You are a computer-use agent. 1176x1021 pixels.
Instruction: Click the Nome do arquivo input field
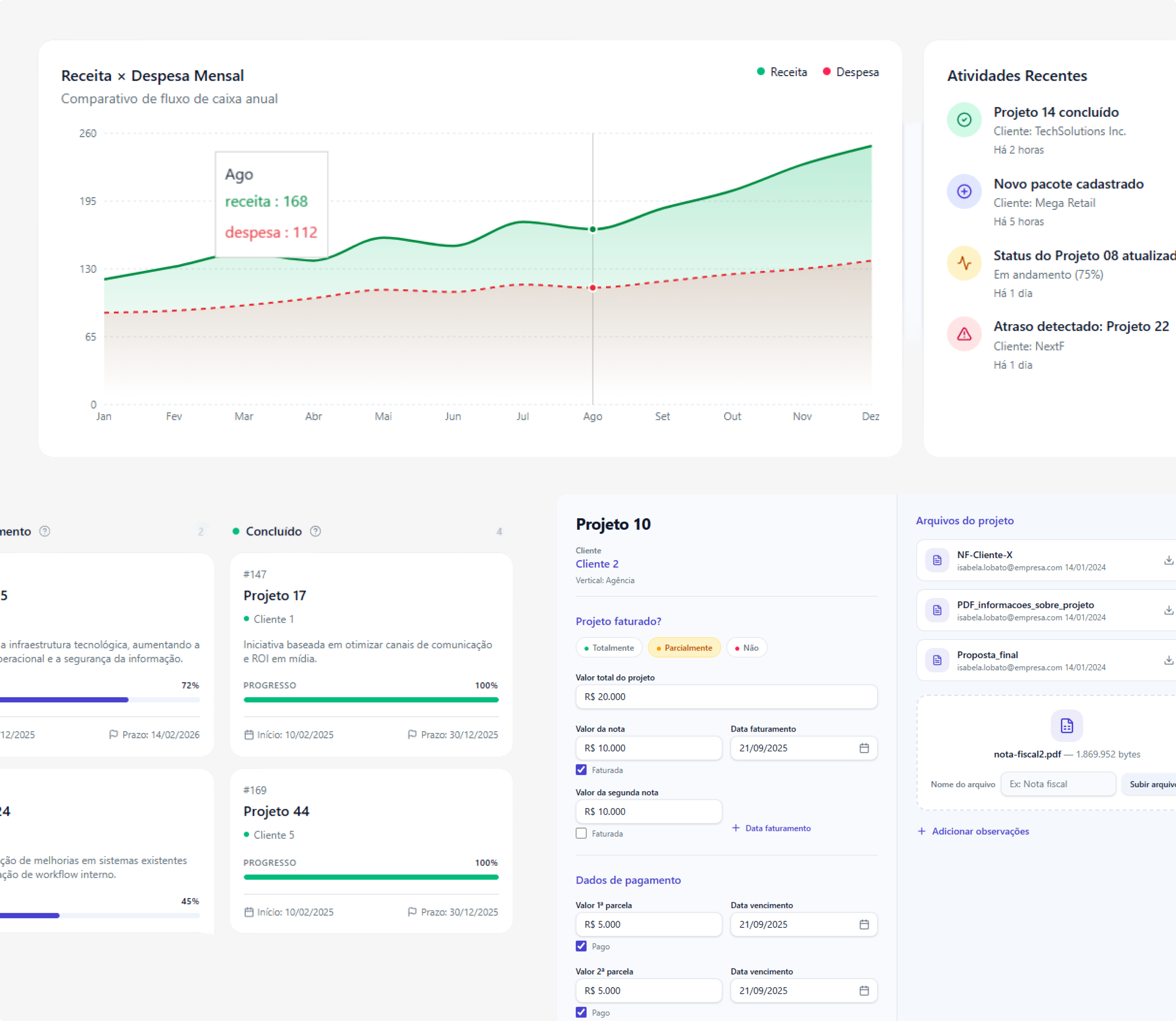(x=1057, y=784)
